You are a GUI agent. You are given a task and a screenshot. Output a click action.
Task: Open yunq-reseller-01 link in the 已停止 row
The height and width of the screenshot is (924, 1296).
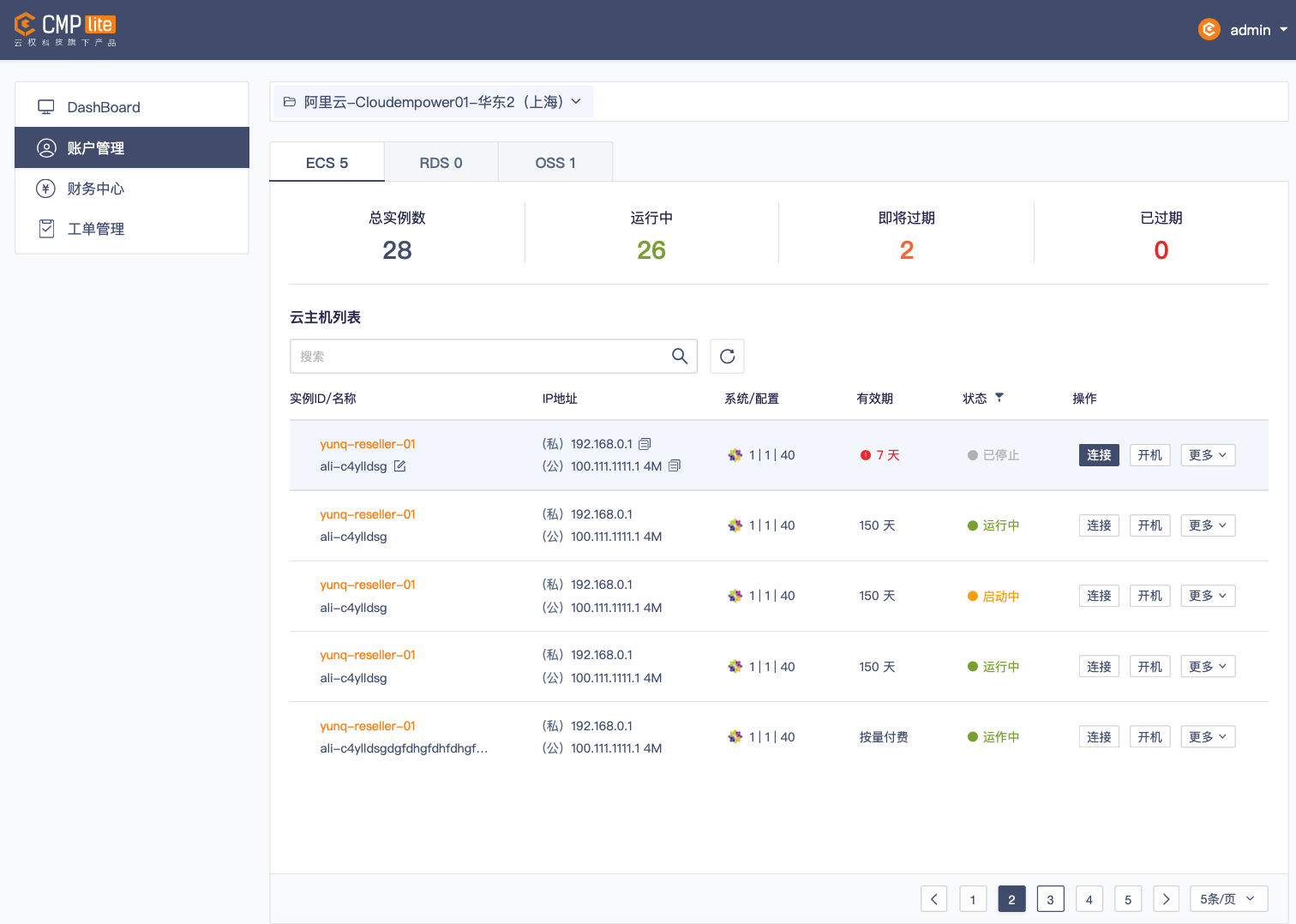[x=368, y=444]
